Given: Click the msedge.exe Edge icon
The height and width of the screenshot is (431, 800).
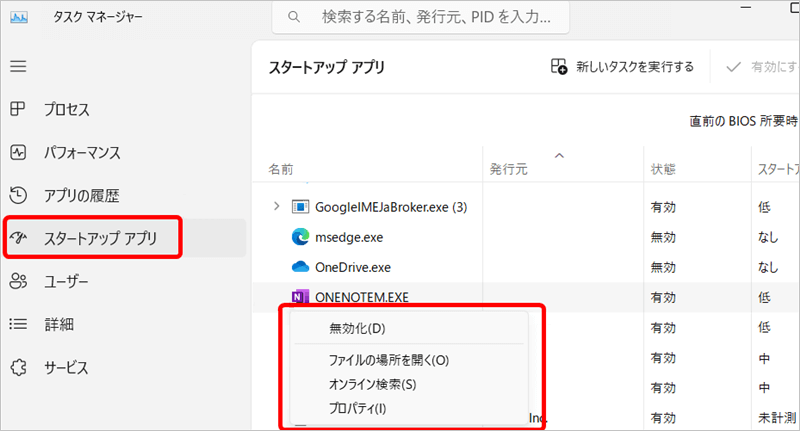Looking at the screenshot, I should 300,237.
